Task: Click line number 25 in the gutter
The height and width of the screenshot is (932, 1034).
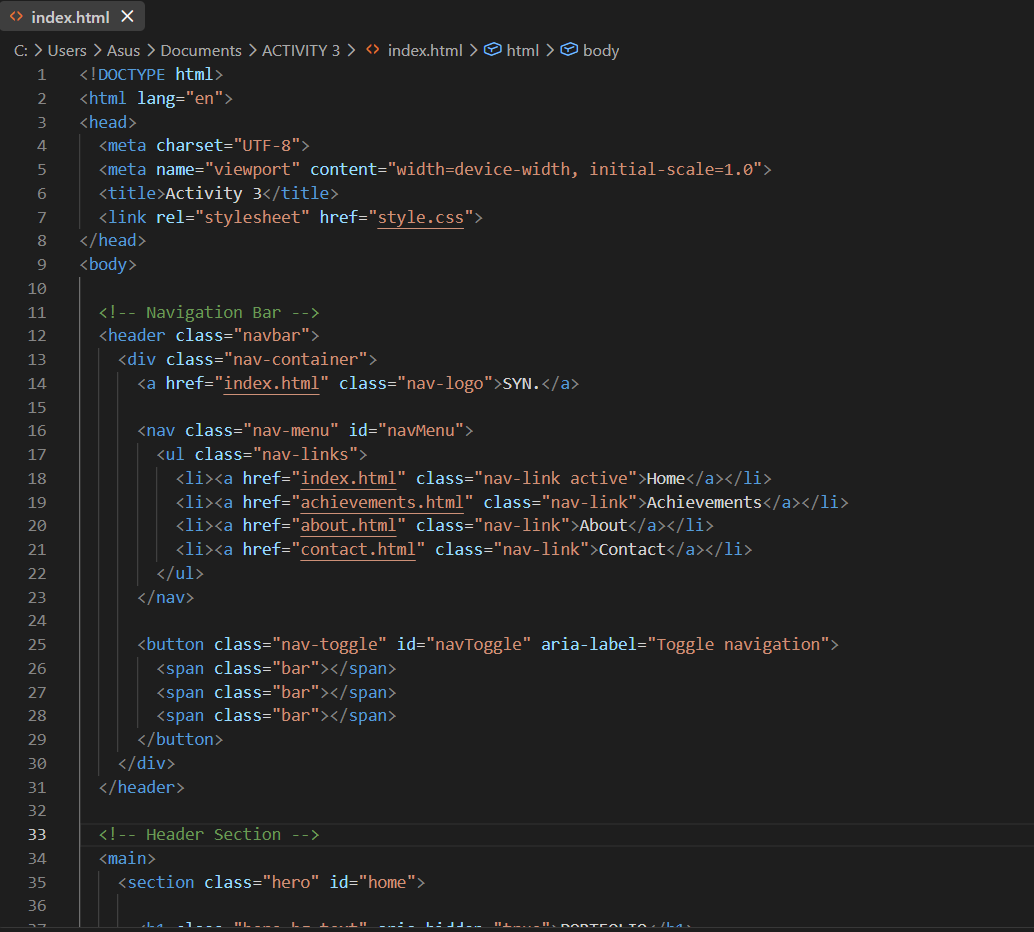Action: click(x=37, y=644)
